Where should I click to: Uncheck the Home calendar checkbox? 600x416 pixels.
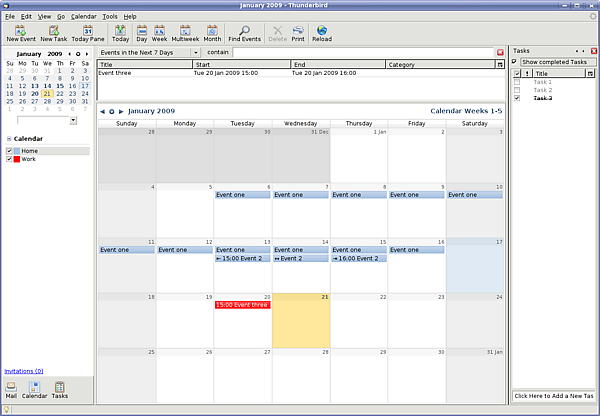point(10,151)
